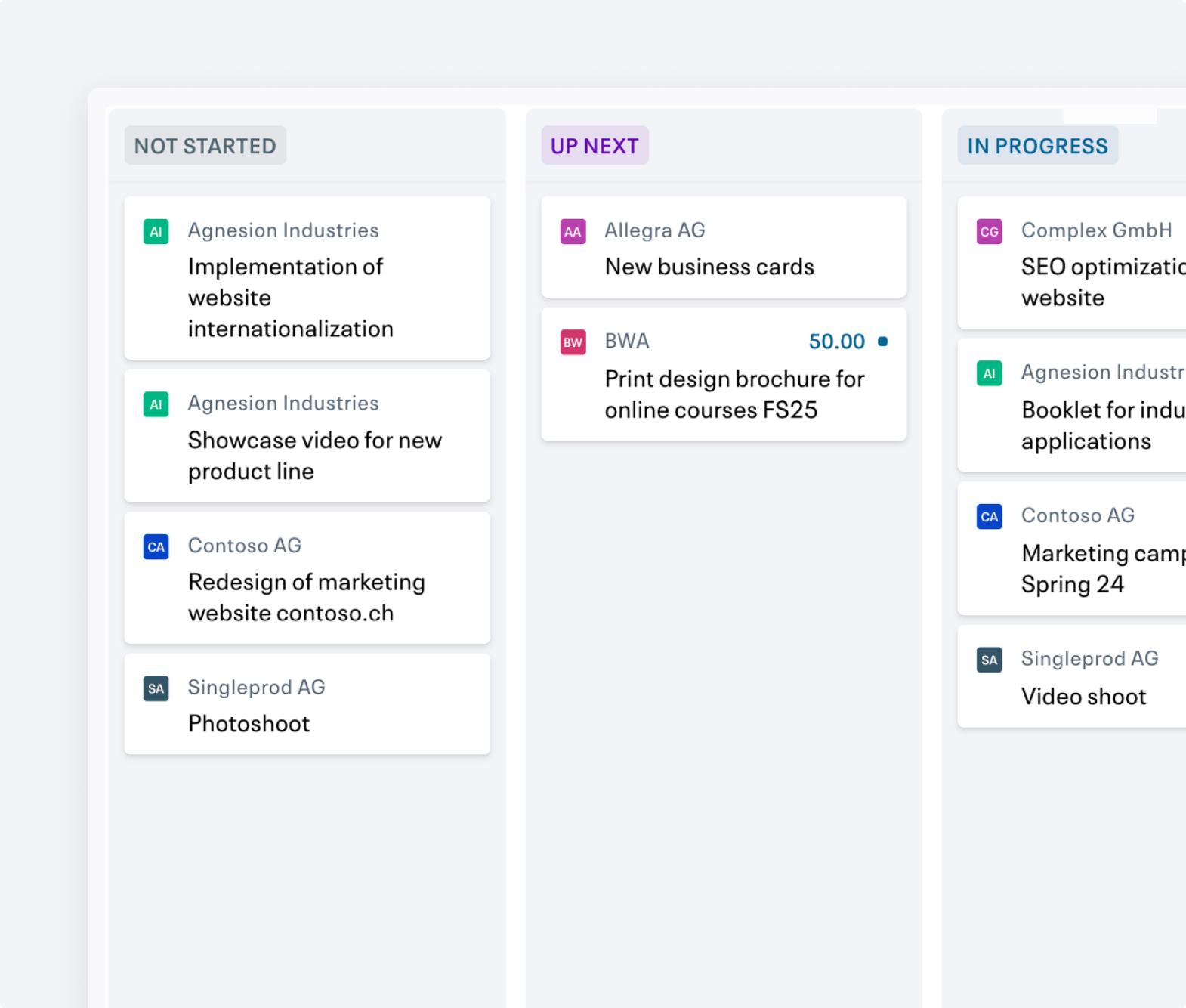Click AI avatar on Showcase video card
Screen dimensions: 1186x1008
[156, 404]
